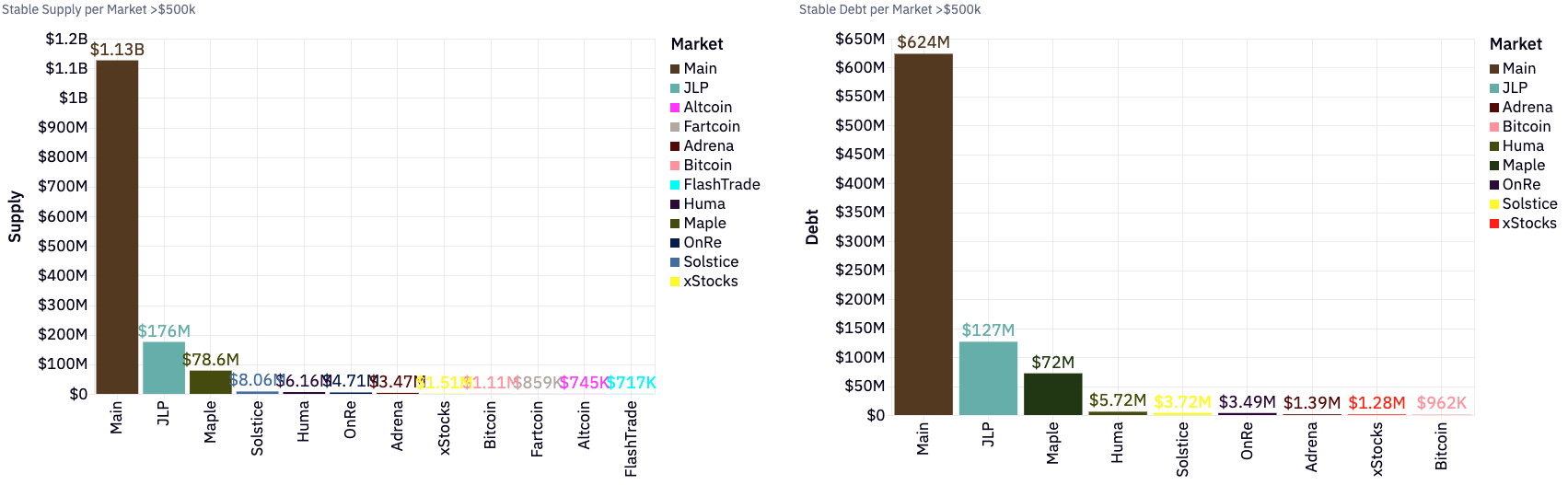Viewport: 1568px width, 485px height.
Task: Click the "Stable Debt per Market >$500k" title
Action: [889, 9]
